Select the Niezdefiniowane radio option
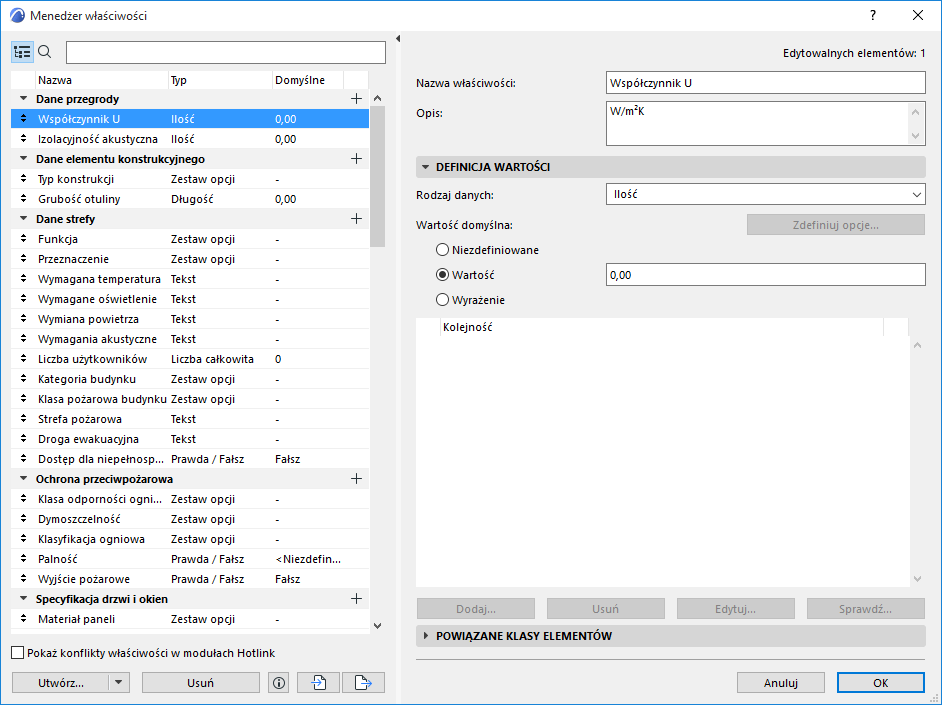Viewport: 942px width, 705px height. pos(443,250)
